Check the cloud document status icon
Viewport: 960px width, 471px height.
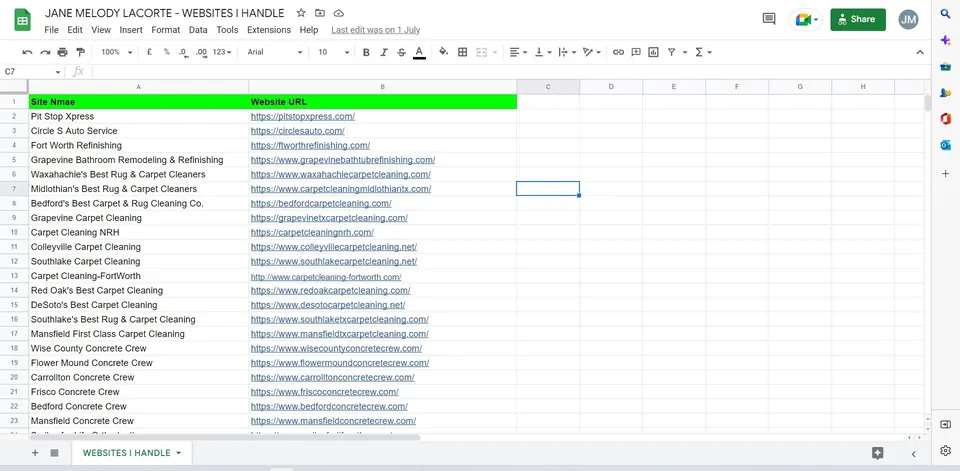tap(339, 13)
